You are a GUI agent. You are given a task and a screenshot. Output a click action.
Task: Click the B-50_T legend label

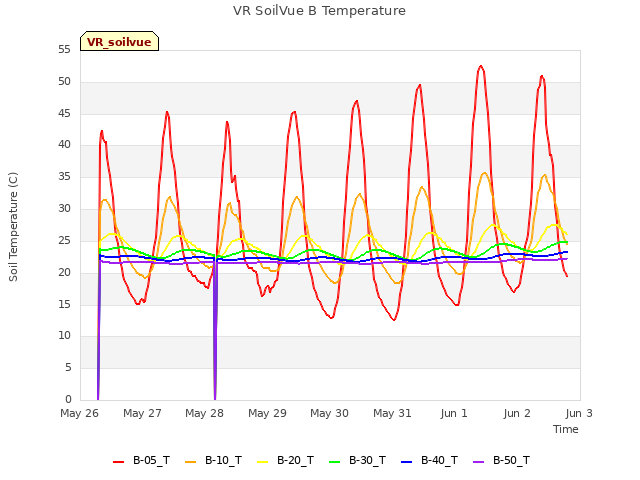(x=511, y=460)
